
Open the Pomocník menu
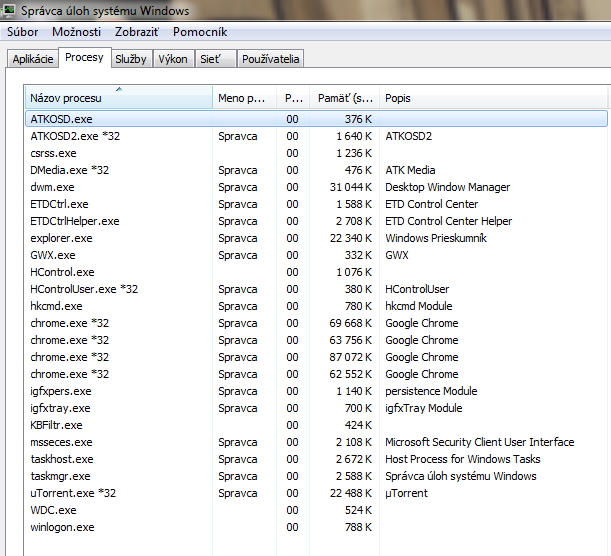pyautogui.click(x=198, y=32)
